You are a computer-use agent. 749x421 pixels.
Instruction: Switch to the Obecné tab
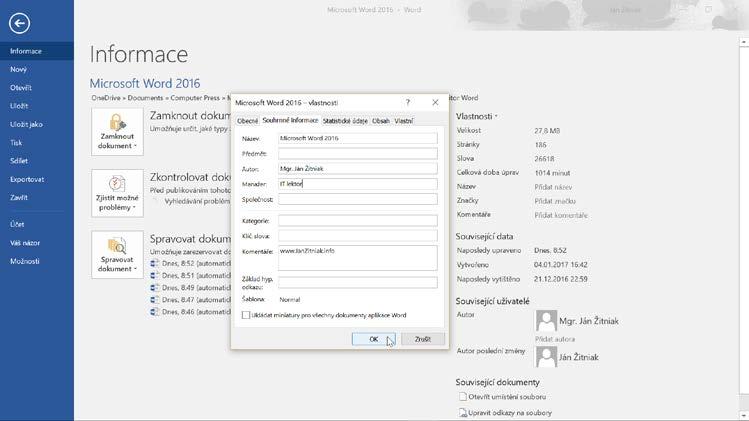(x=247, y=121)
